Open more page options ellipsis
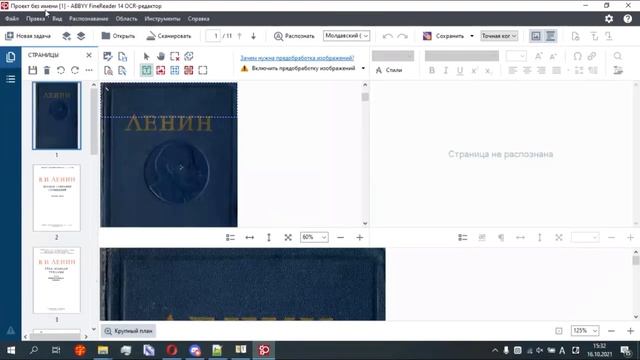This screenshot has width=640, height=360. point(89,70)
